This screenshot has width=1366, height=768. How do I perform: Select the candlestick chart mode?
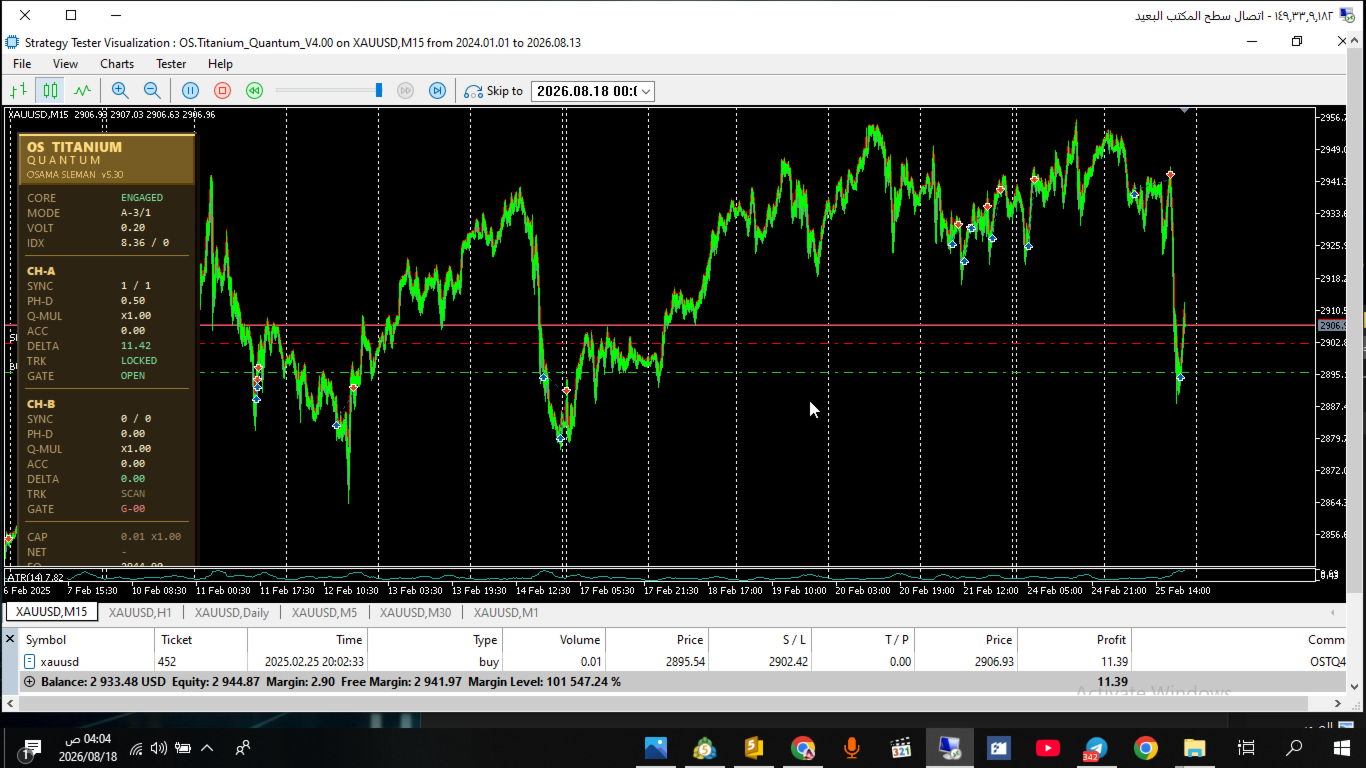point(49,91)
